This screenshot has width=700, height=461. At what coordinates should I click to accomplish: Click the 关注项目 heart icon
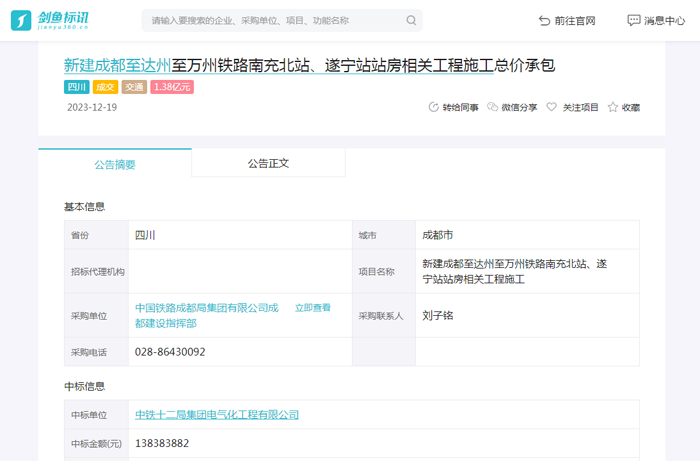[x=551, y=107]
